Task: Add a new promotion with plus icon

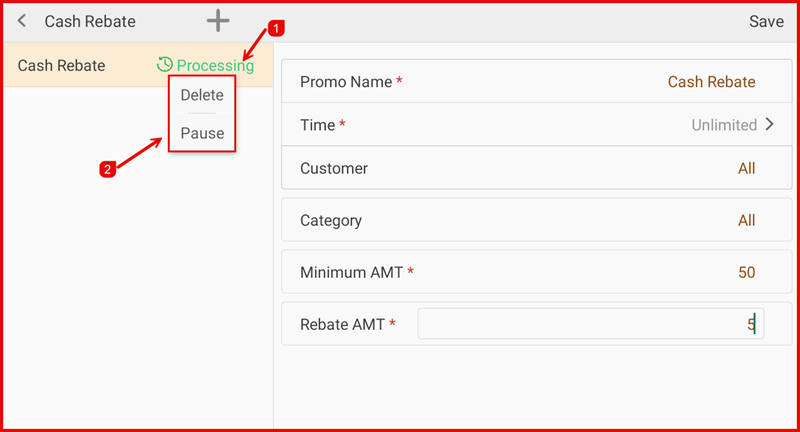Action: coord(217,21)
